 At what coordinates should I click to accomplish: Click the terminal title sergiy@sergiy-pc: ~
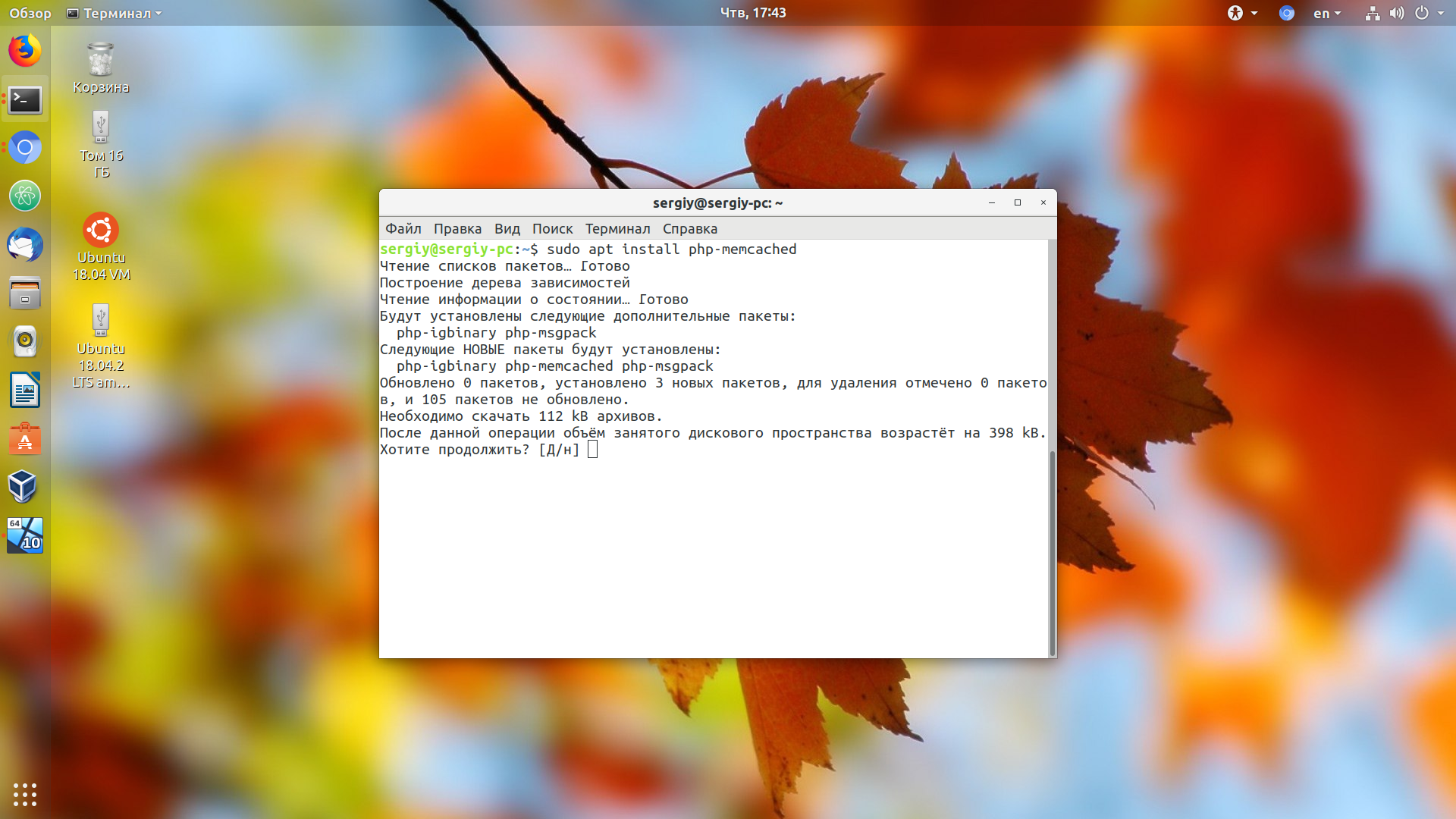(717, 202)
